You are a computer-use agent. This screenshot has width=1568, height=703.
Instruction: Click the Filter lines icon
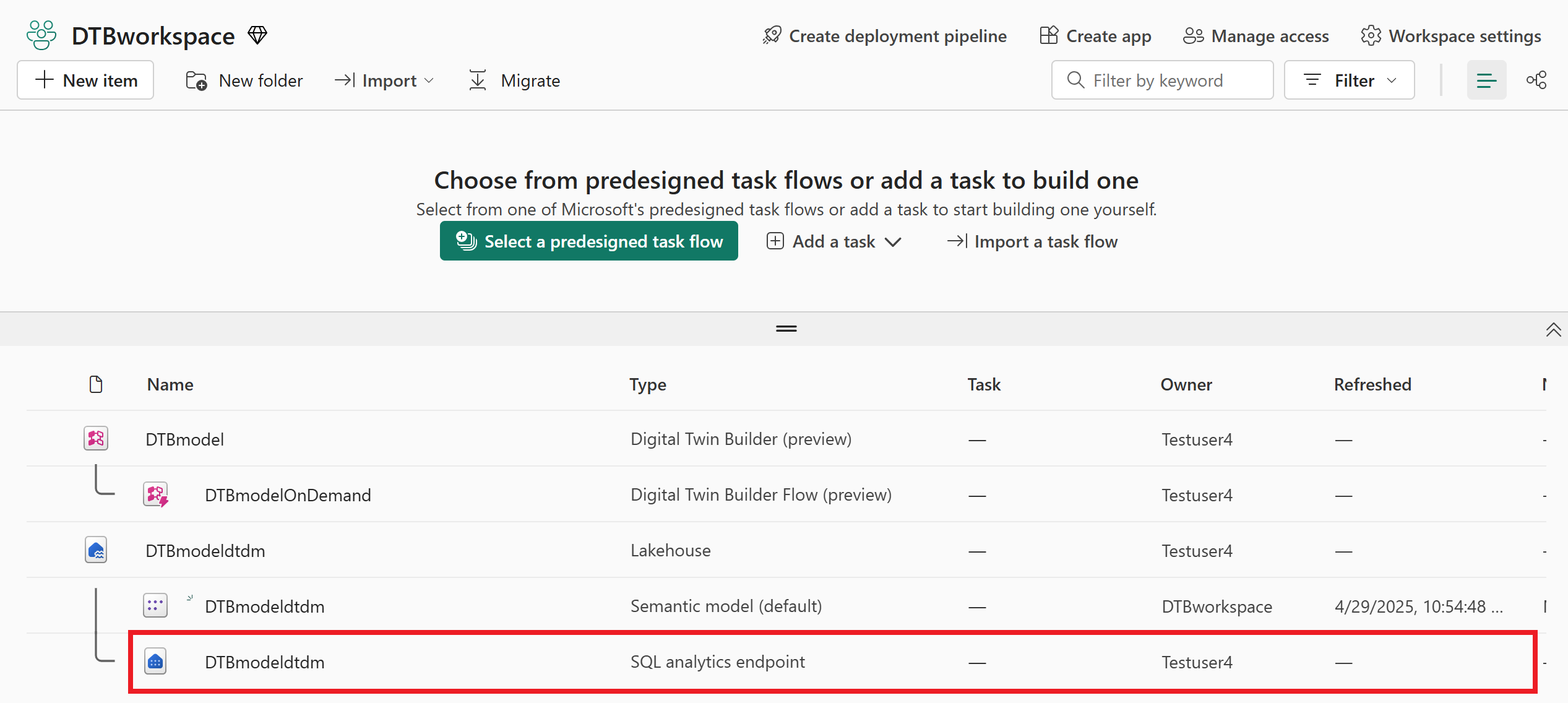1312,80
